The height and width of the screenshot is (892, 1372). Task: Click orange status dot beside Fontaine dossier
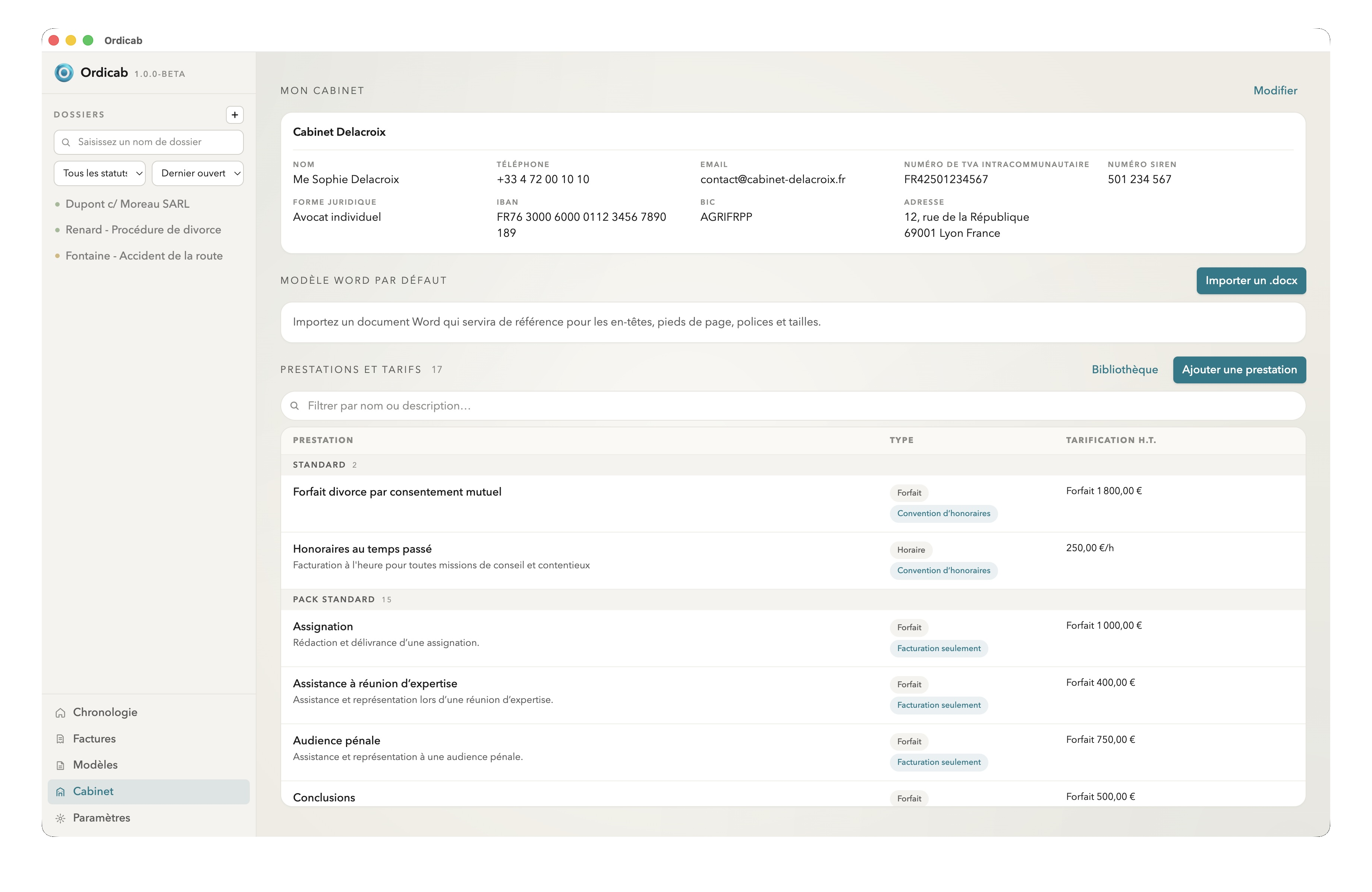(57, 256)
